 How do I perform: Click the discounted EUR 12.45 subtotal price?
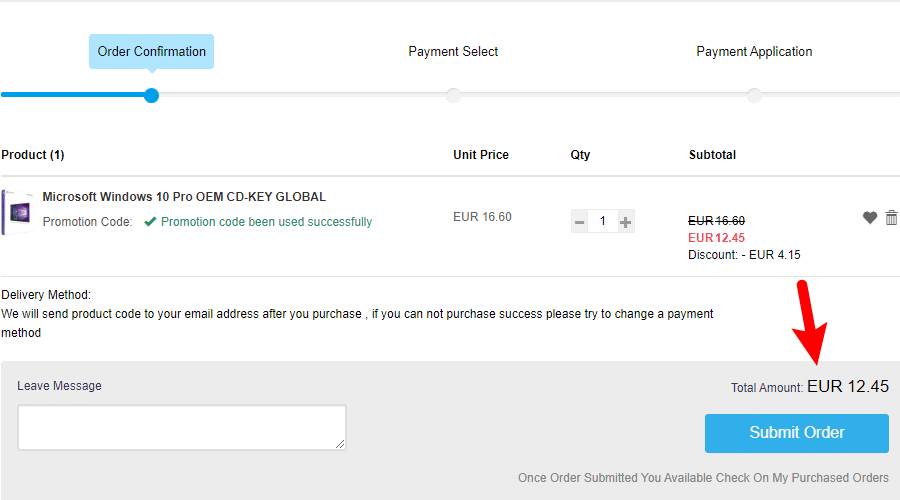[716, 238]
